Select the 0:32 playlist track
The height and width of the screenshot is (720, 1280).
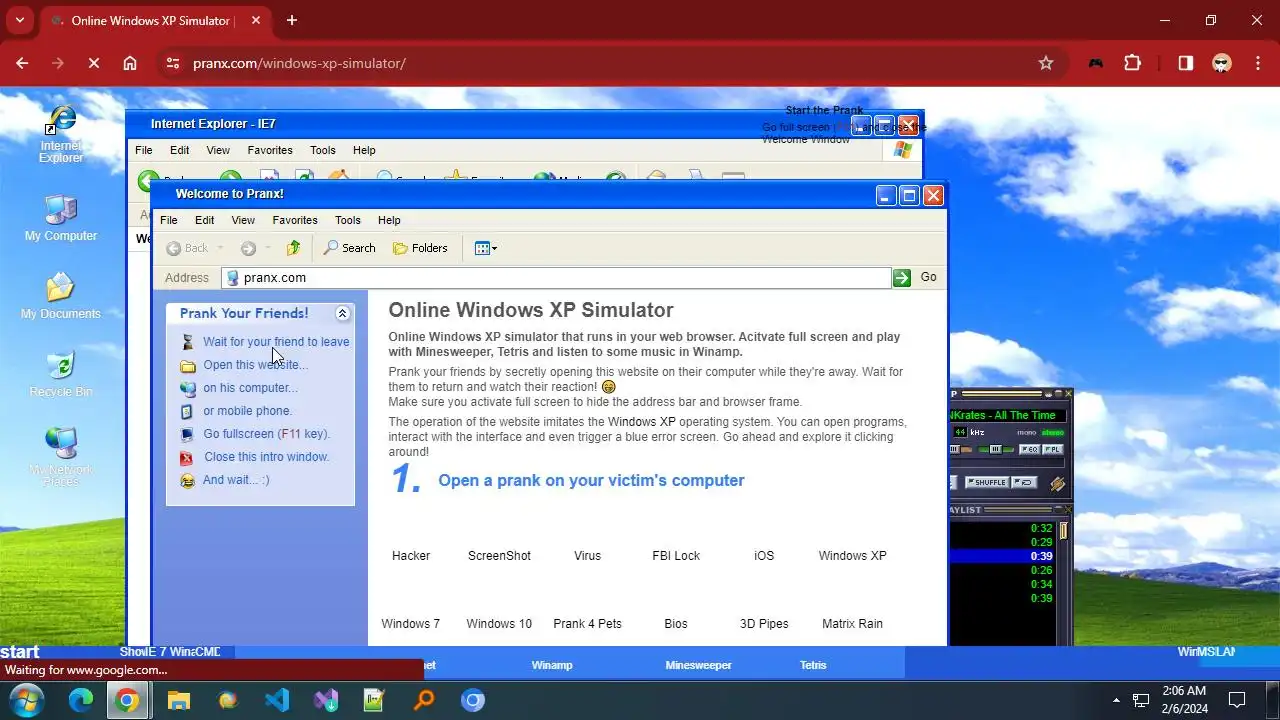click(1001, 528)
